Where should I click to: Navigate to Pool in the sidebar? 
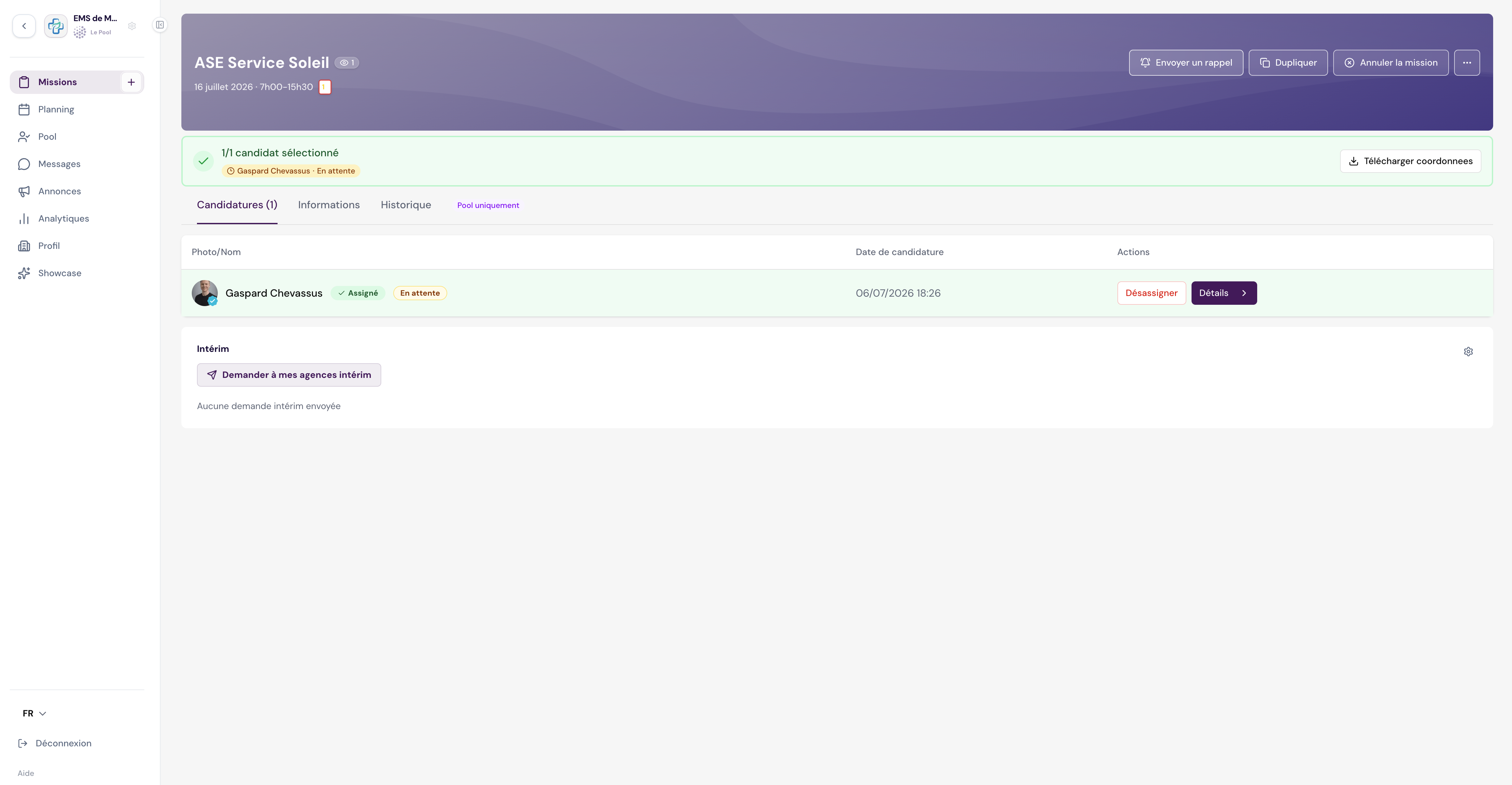[x=77, y=137]
